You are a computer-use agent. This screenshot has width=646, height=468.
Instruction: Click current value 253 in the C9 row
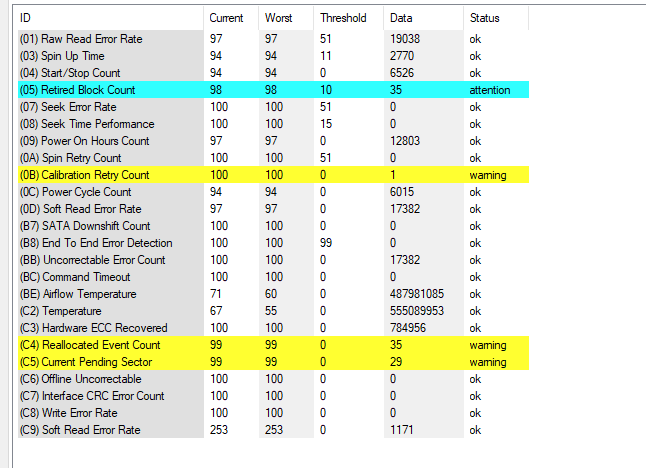tap(219, 430)
